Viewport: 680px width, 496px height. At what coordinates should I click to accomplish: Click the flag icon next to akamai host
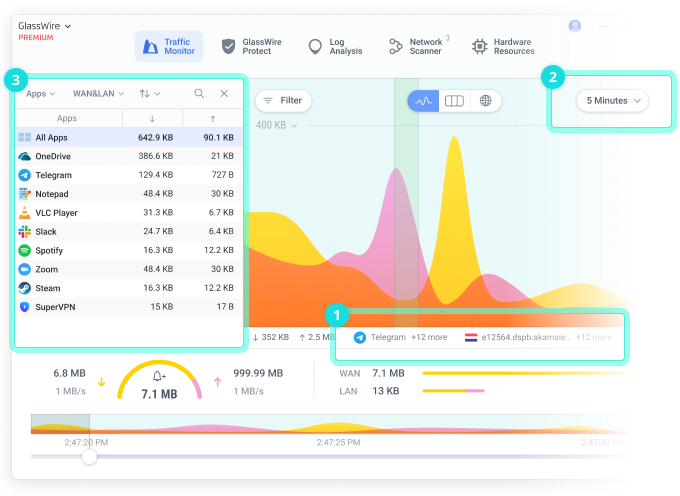coord(471,337)
